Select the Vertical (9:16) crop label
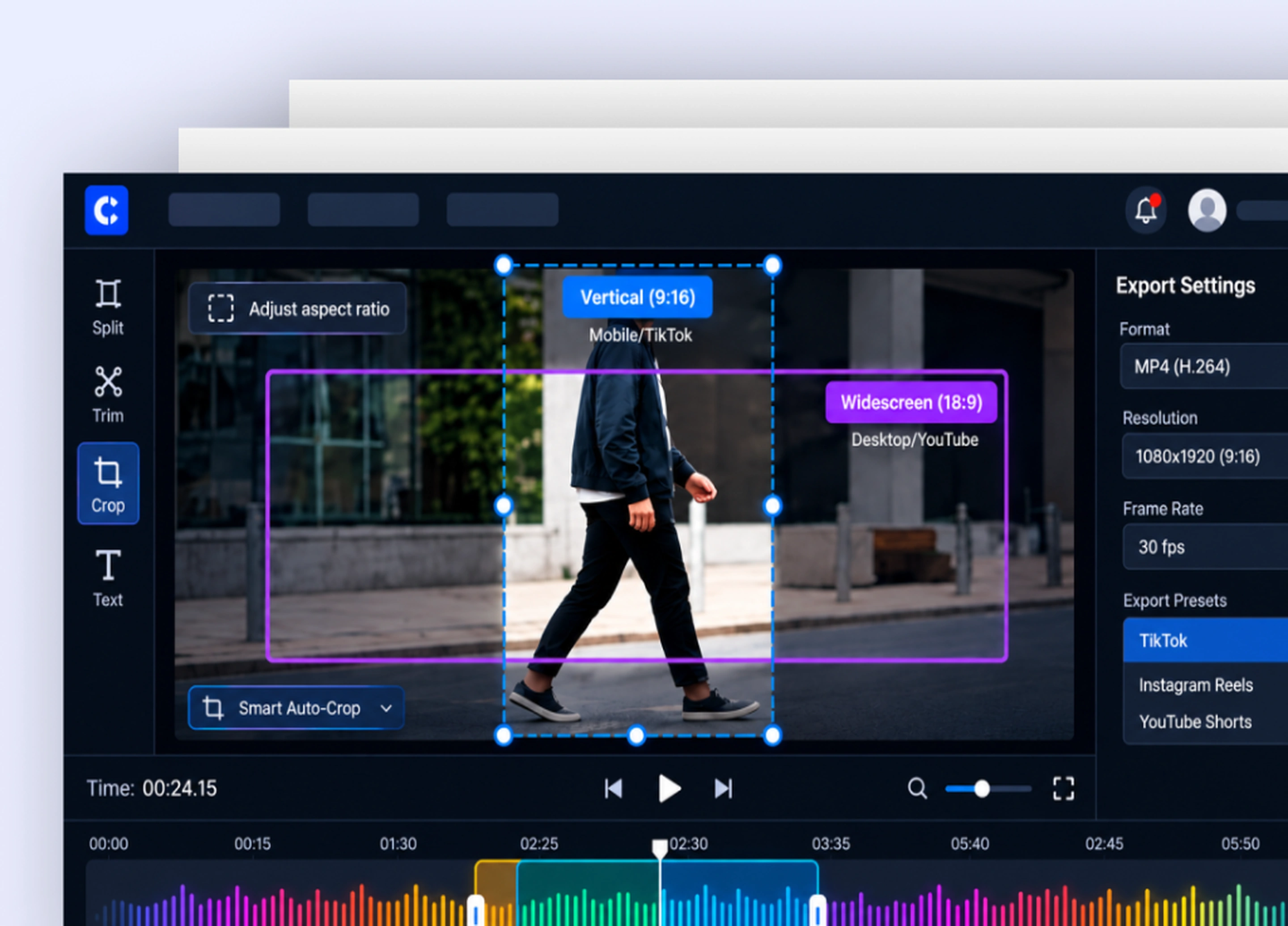Screen dimensions: 1288x926 coord(637,297)
